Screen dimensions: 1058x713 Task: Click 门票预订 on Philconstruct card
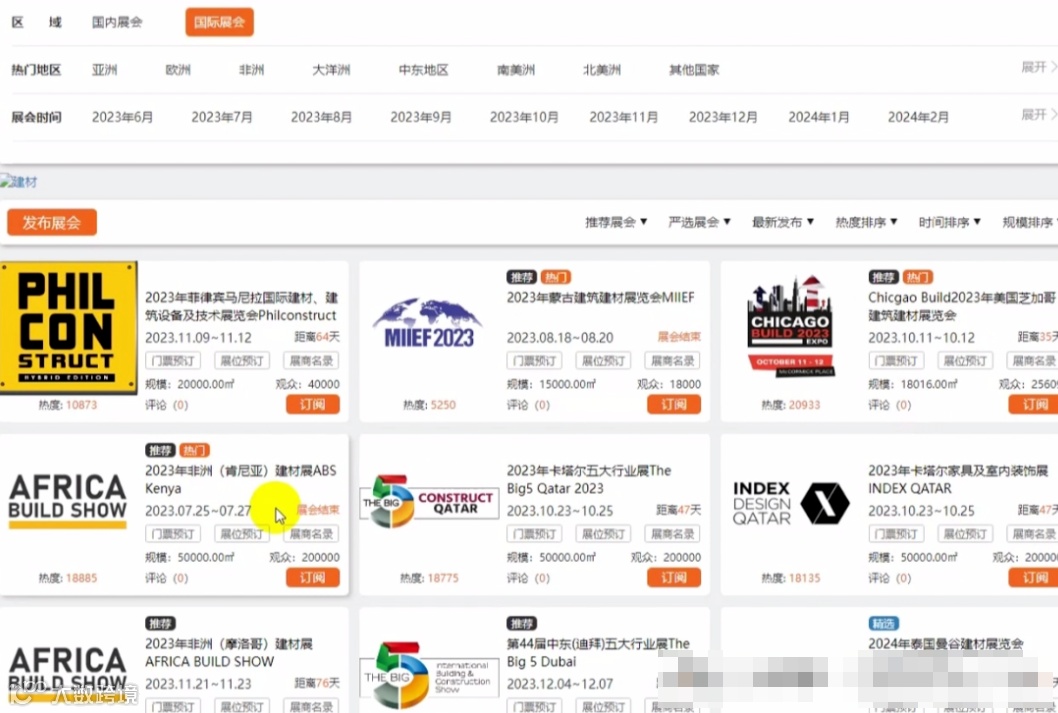coord(173,361)
